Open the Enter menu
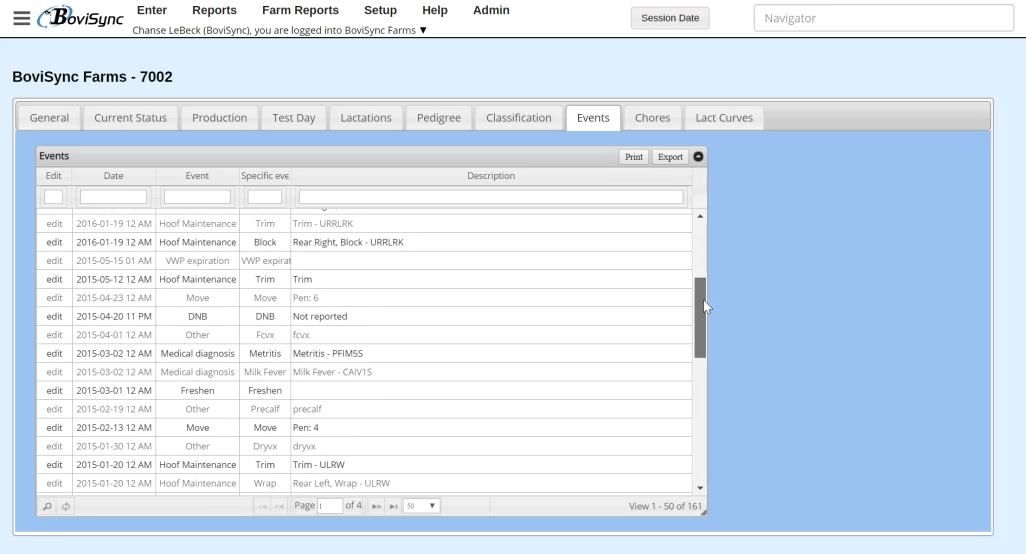This screenshot has width=1026, height=554. pos(152,10)
